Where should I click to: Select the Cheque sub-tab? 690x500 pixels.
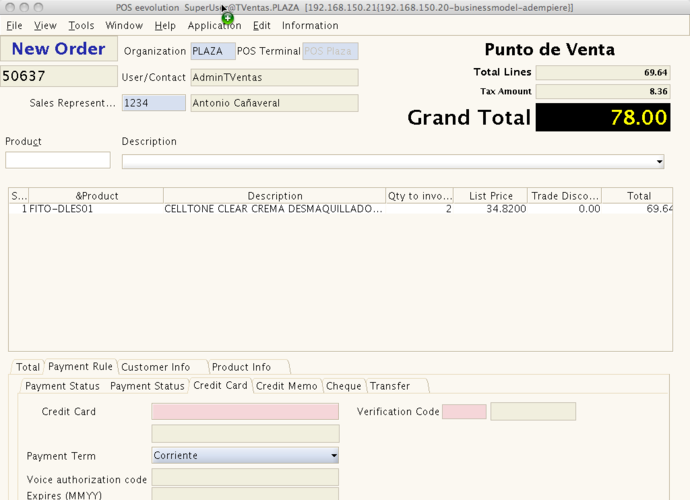coord(344,386)
